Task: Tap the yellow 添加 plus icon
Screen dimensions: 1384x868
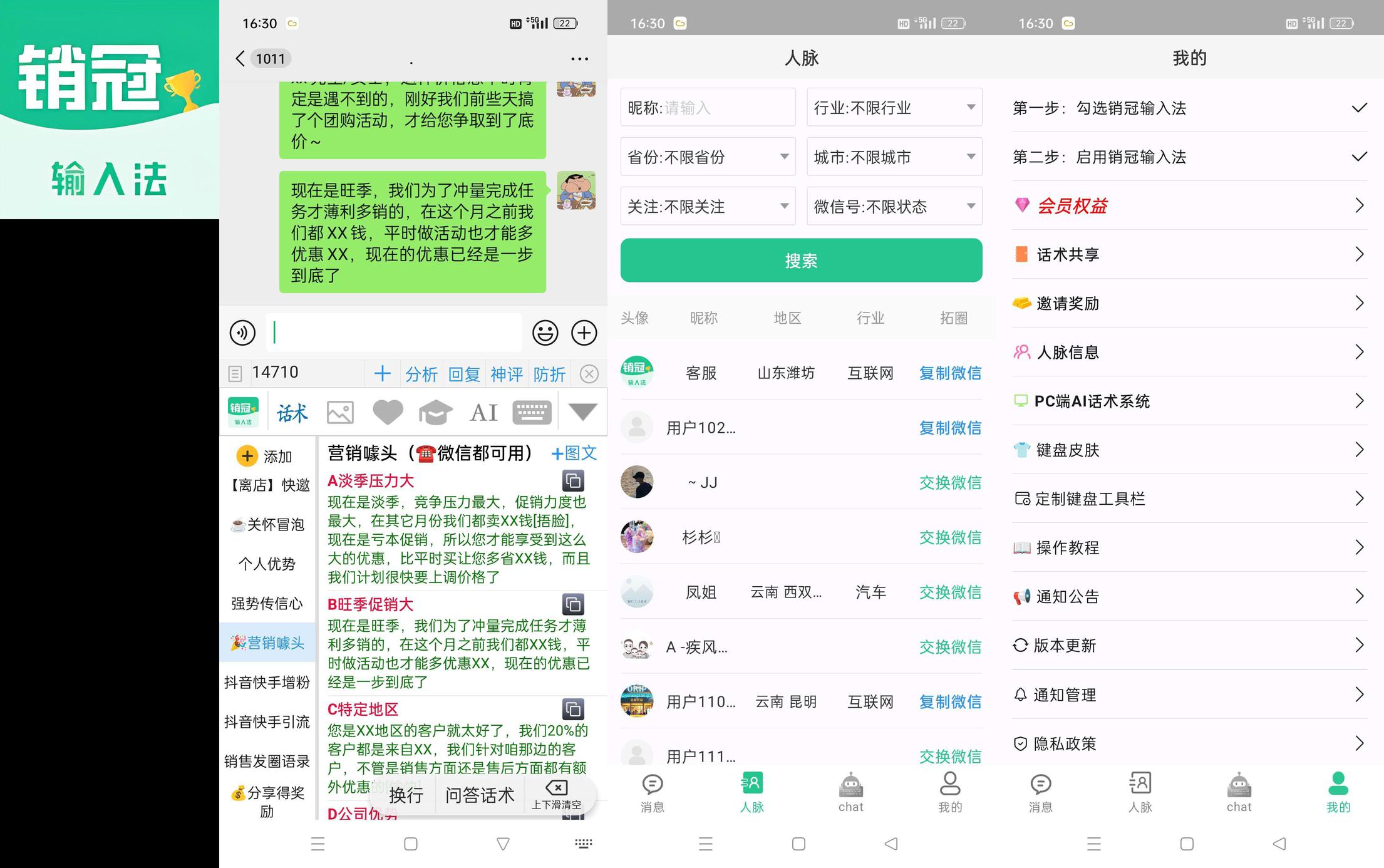Action: click(247, 456)
